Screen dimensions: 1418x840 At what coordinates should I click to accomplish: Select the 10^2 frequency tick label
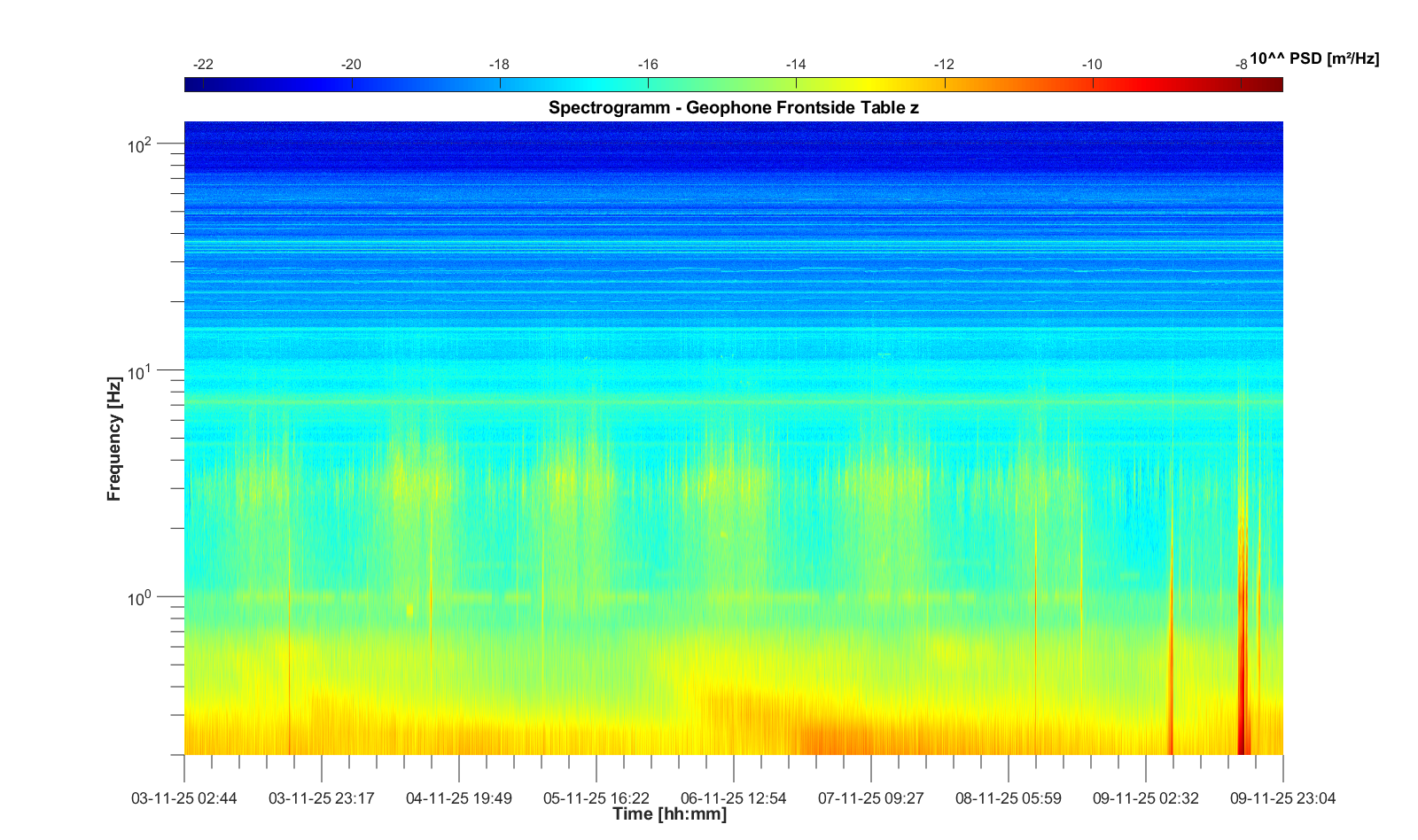pos(140,144)
